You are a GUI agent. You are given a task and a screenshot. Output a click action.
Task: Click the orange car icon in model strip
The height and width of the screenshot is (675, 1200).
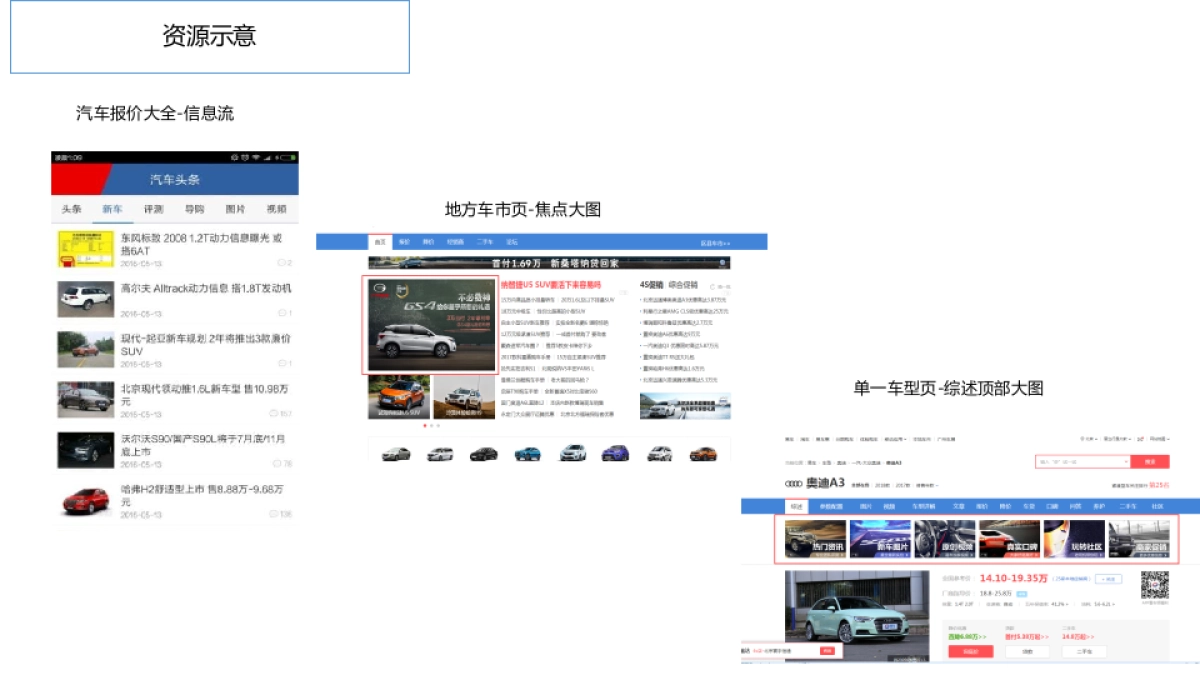tap(703, 454)
